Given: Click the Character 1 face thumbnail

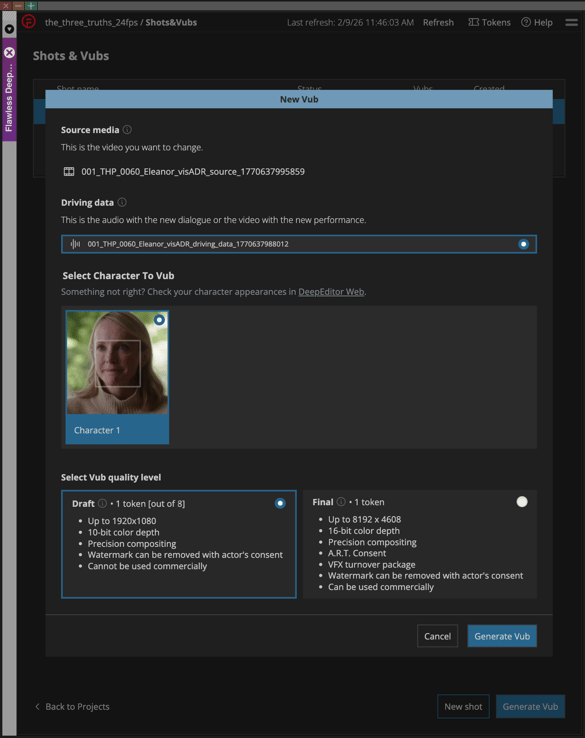Looking at the screenshot, I should [x=117, y=362].
